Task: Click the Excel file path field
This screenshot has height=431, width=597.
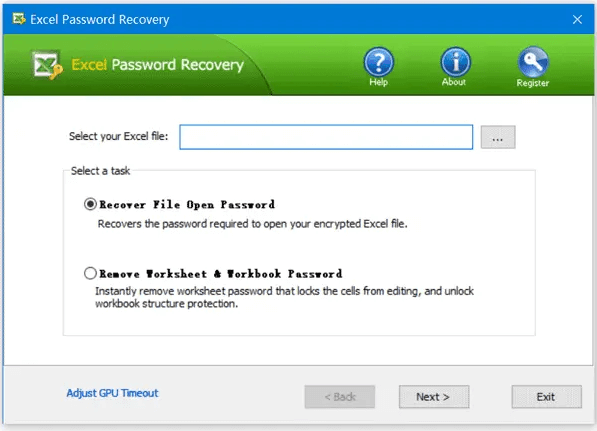Action: click(326, 137)
